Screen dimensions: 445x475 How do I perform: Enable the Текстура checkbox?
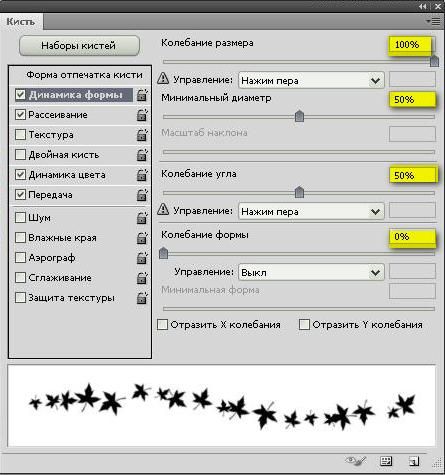coord(20,135)
